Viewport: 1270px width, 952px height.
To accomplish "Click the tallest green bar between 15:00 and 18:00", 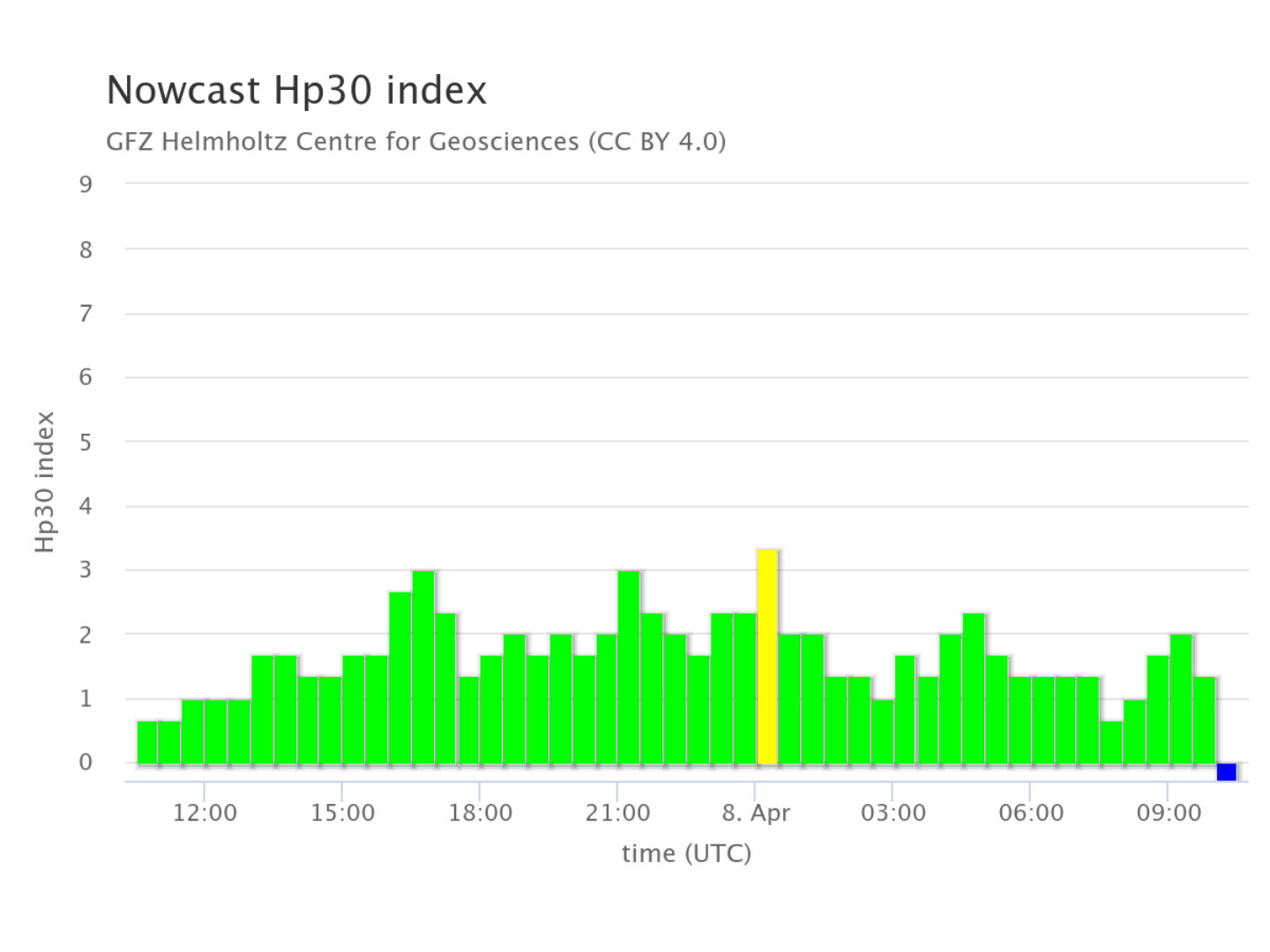I will (x=423, y=667).
